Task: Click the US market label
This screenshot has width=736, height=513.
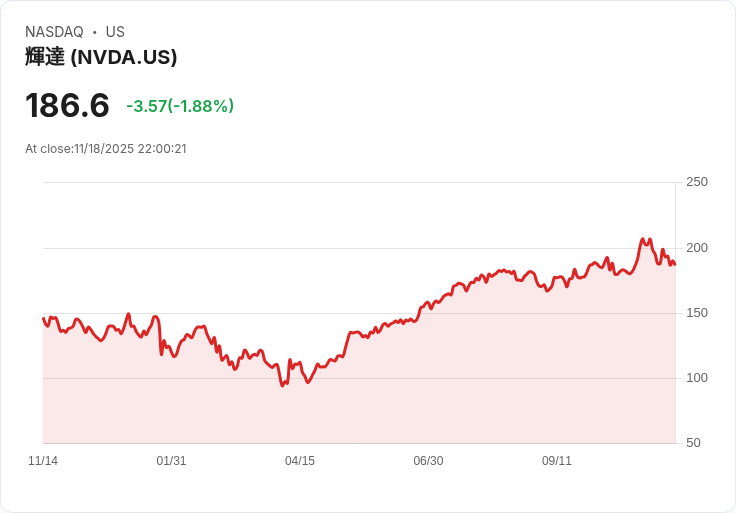Action: 115,32
